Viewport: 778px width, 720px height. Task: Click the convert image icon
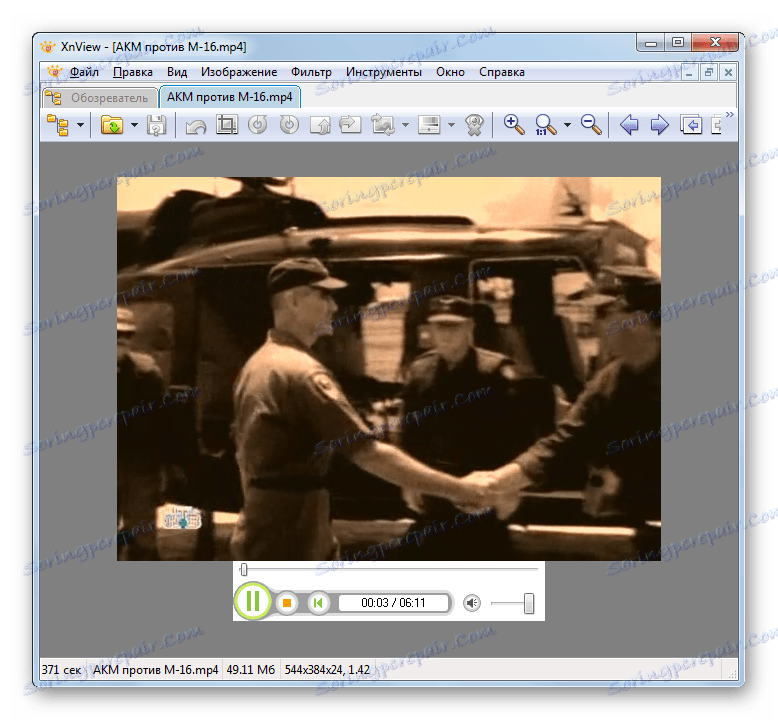[382, 125]
